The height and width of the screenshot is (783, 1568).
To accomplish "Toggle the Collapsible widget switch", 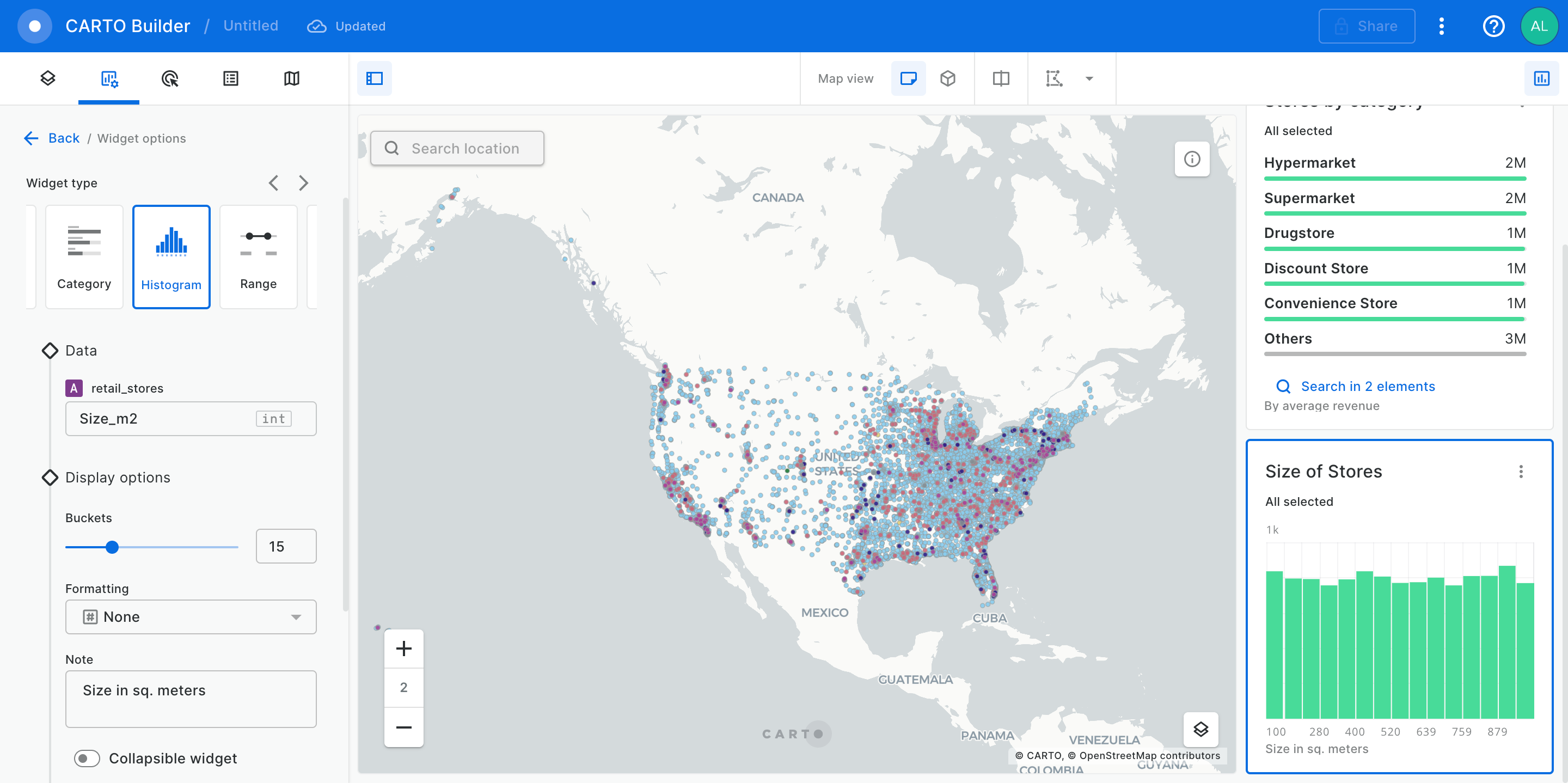I will point(87,758).
